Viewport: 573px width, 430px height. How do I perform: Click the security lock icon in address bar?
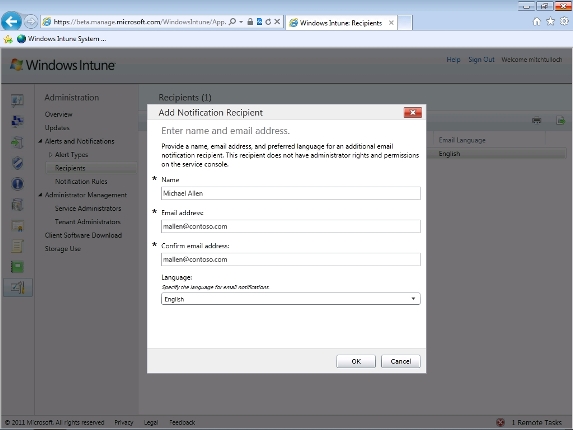(x=250, y=22)
